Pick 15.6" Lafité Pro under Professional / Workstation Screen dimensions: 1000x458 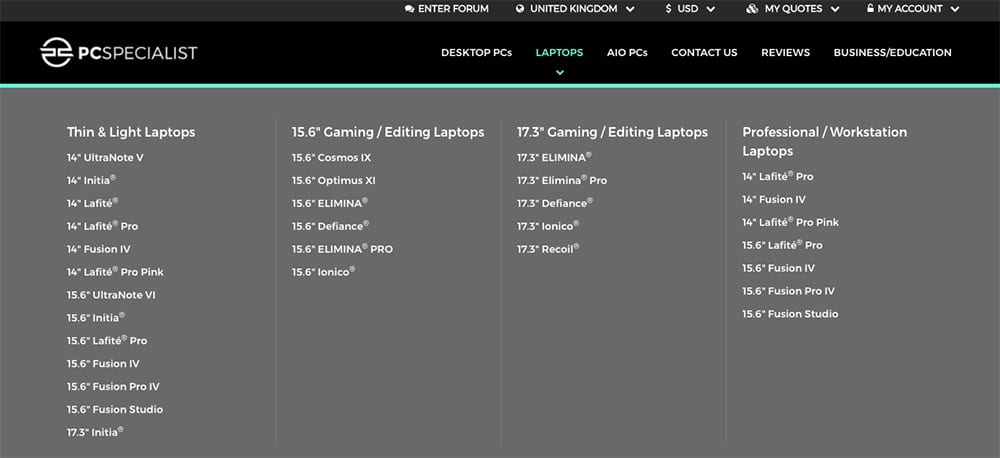[x=783, y=246]
